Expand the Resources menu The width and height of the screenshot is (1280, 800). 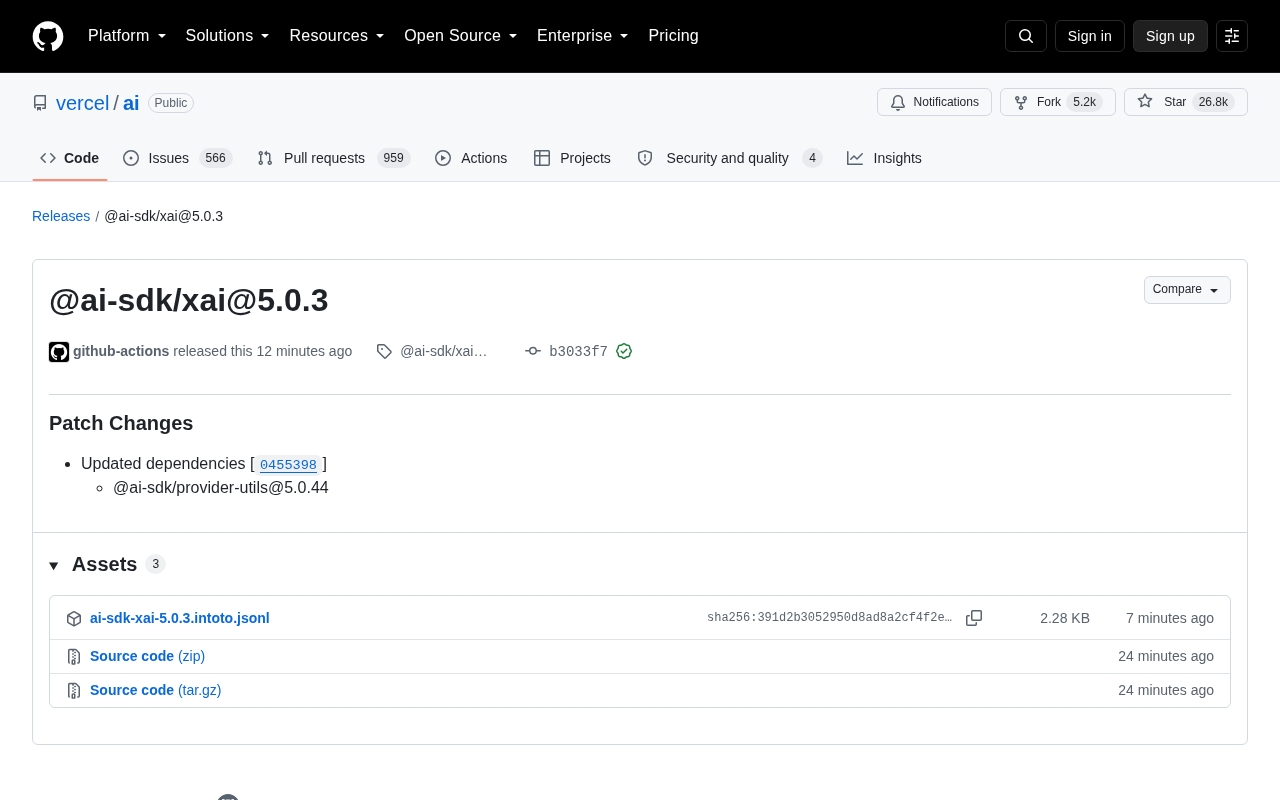pos(337,36)
